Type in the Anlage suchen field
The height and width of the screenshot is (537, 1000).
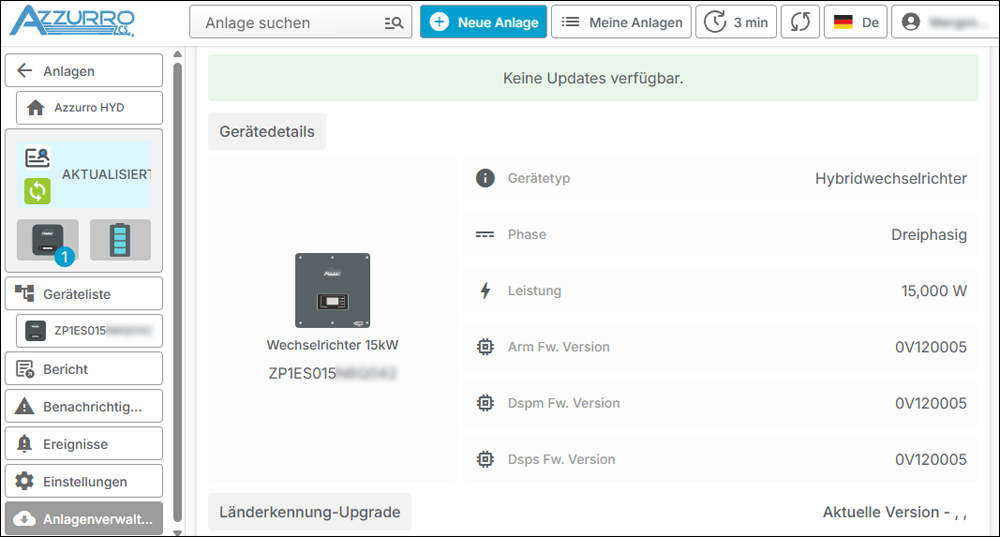tap(285, 22)
